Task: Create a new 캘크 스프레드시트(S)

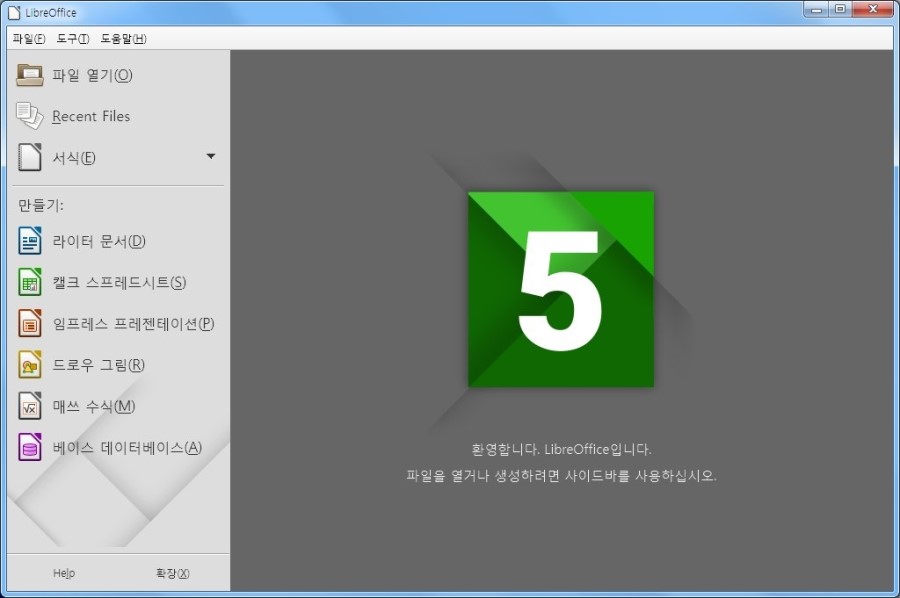Action: tap(119, 282)
